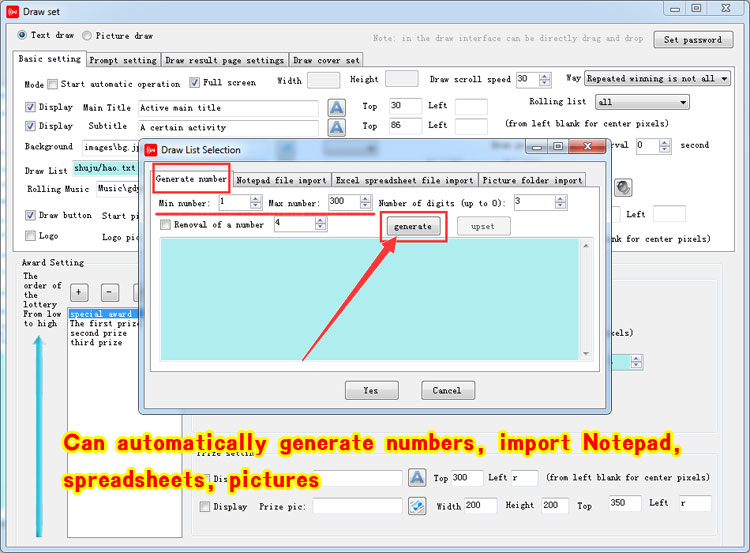
Task: Toggle the Full screen checkbox
Action: pos(195,83)
